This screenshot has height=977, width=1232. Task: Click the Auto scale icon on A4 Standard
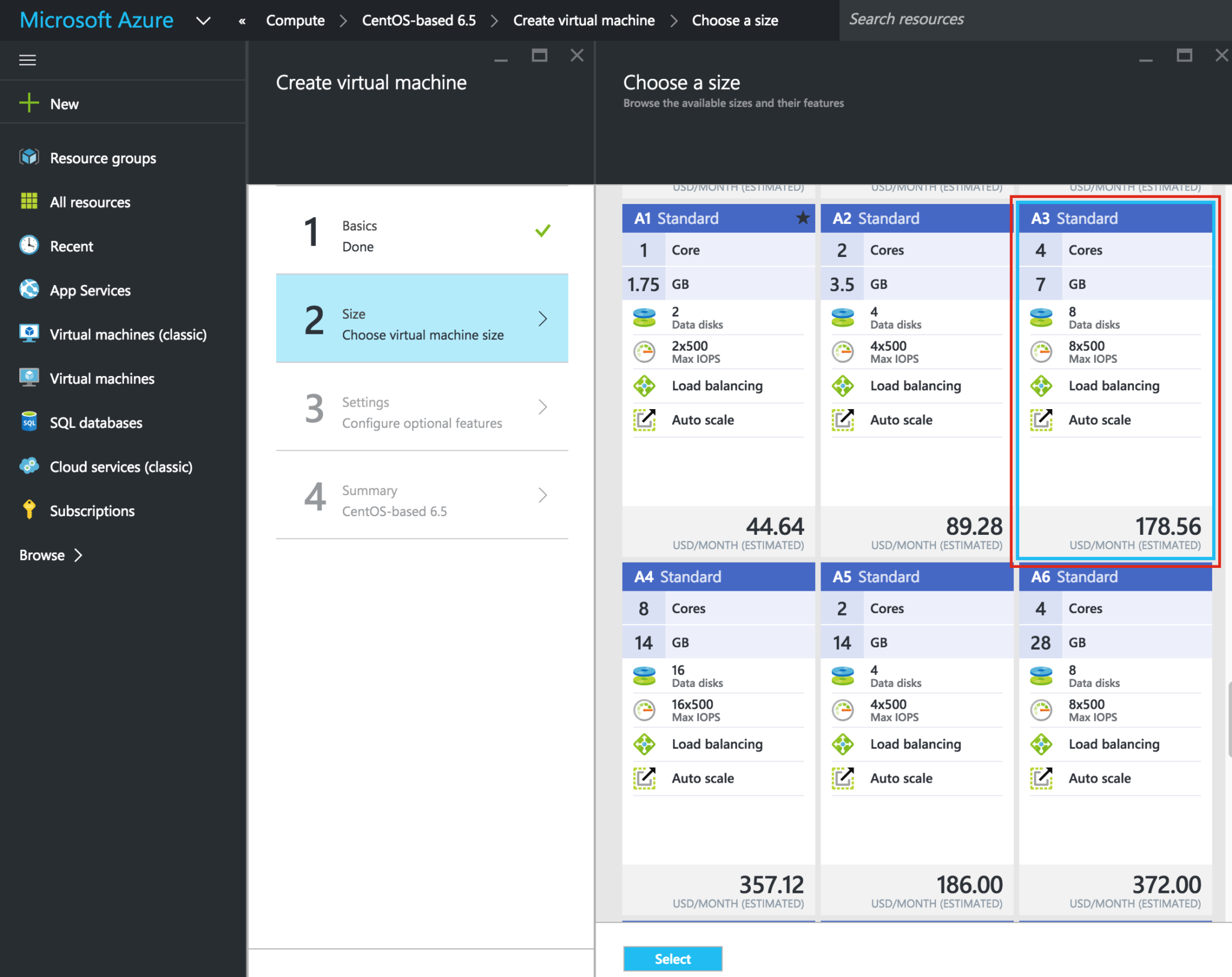point(644,778)
